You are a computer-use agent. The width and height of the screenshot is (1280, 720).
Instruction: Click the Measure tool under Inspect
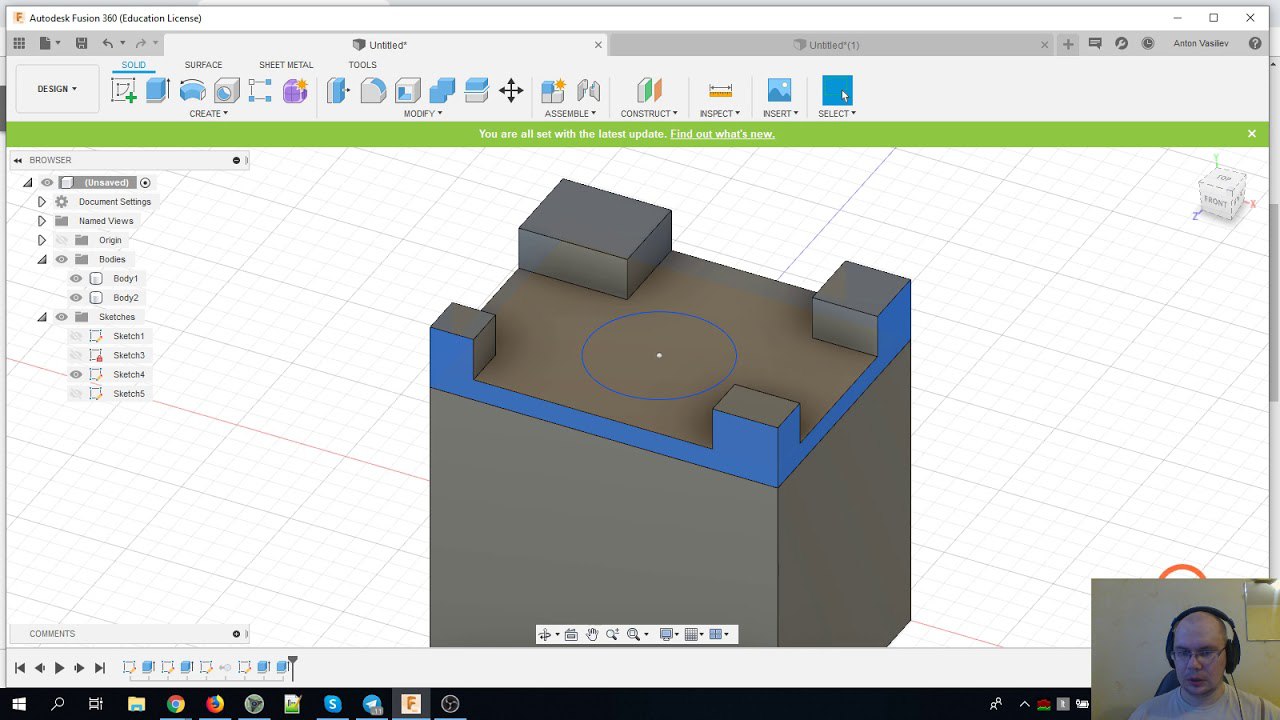(x=720, y=91)
